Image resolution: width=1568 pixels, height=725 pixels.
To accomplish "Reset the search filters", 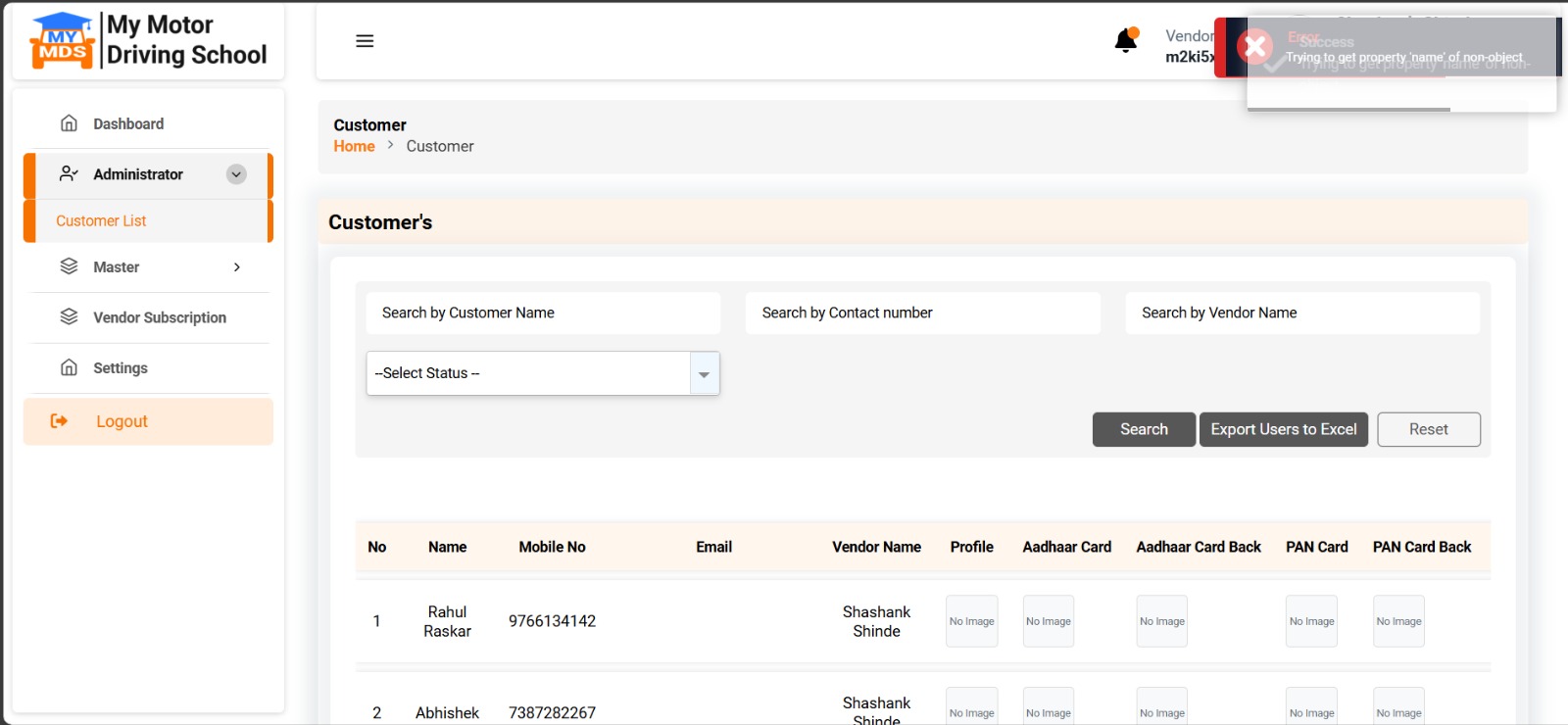I will pos(1428,429).
